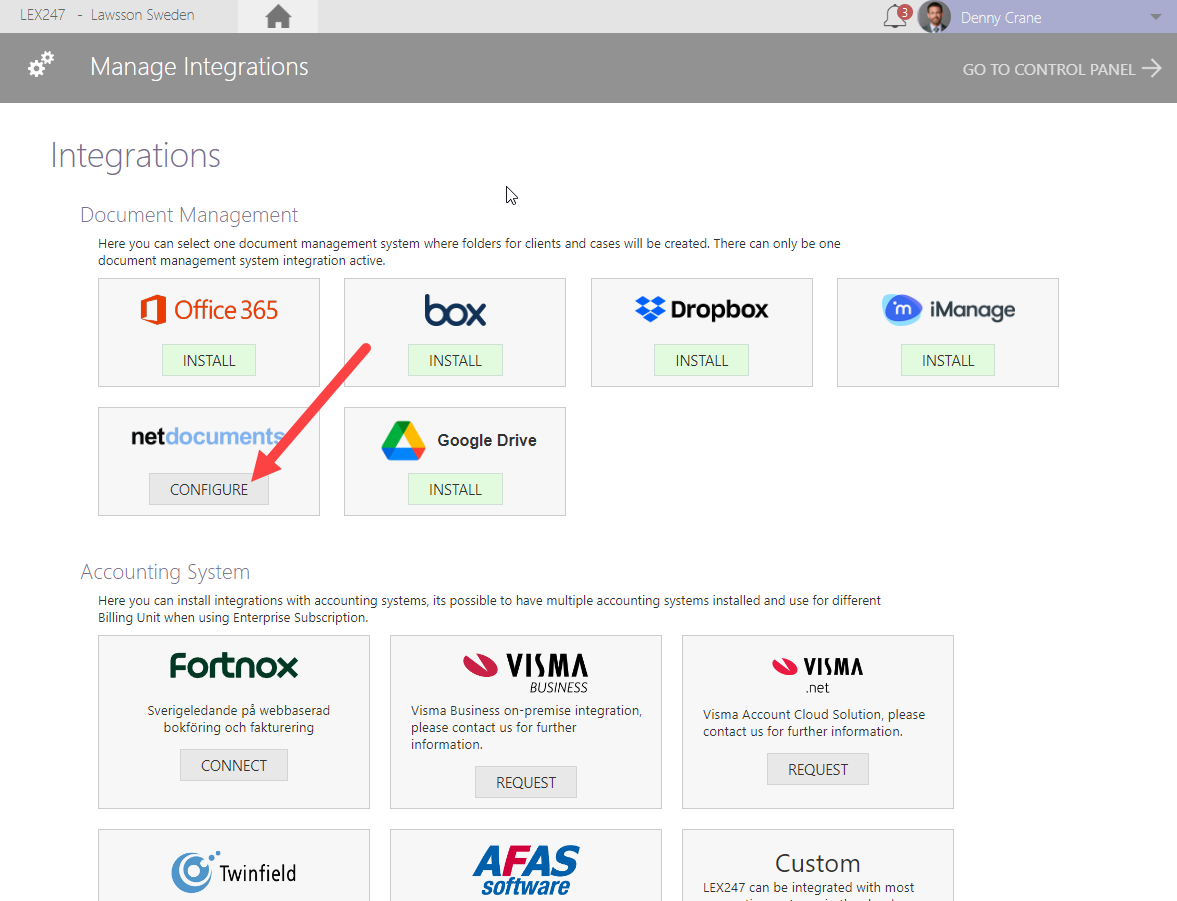Screen dimensions: 1177x901
Task: Go to Control Panel link
Action: click(1061, 69)
